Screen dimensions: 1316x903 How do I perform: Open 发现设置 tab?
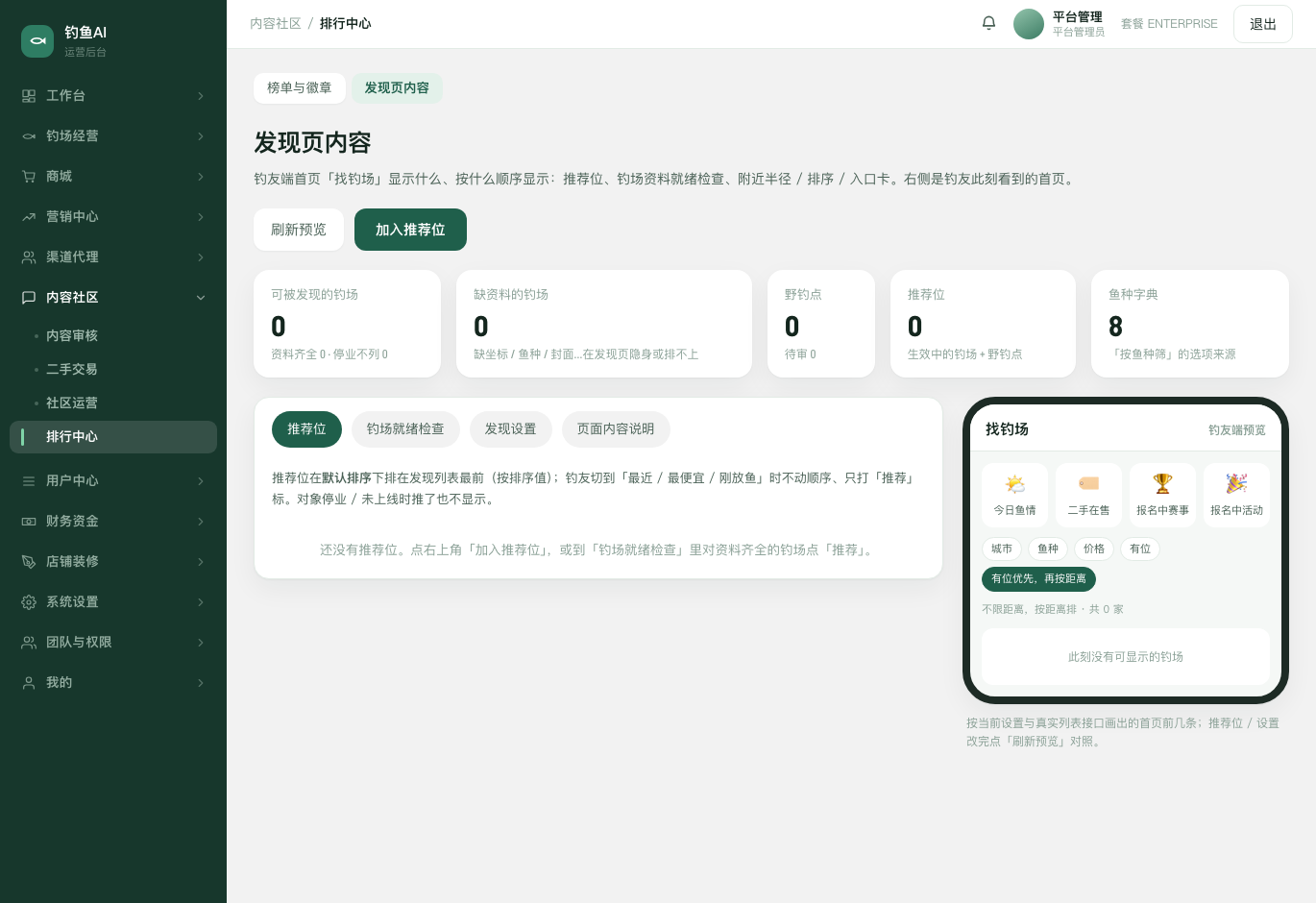click(510, 429)
